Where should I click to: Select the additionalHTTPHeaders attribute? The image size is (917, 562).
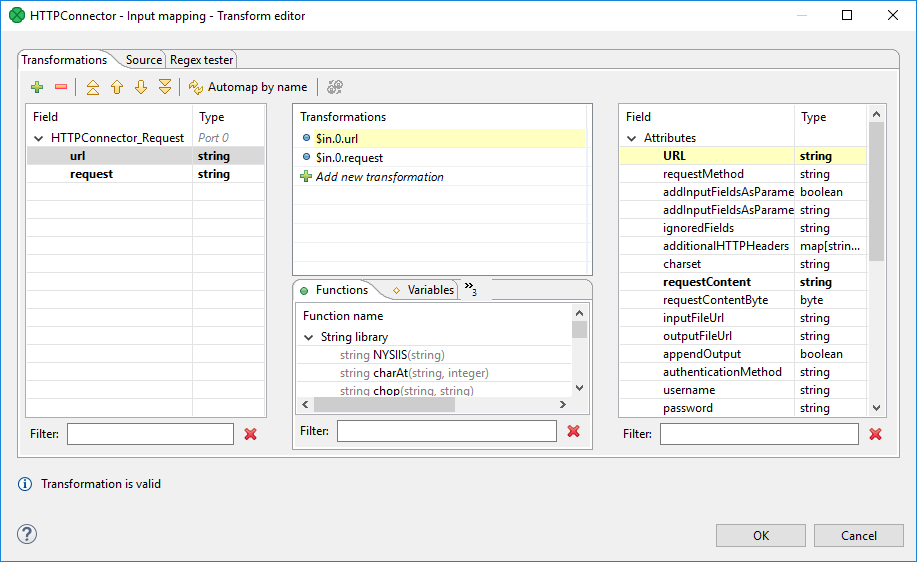click(x=743, y=246)
